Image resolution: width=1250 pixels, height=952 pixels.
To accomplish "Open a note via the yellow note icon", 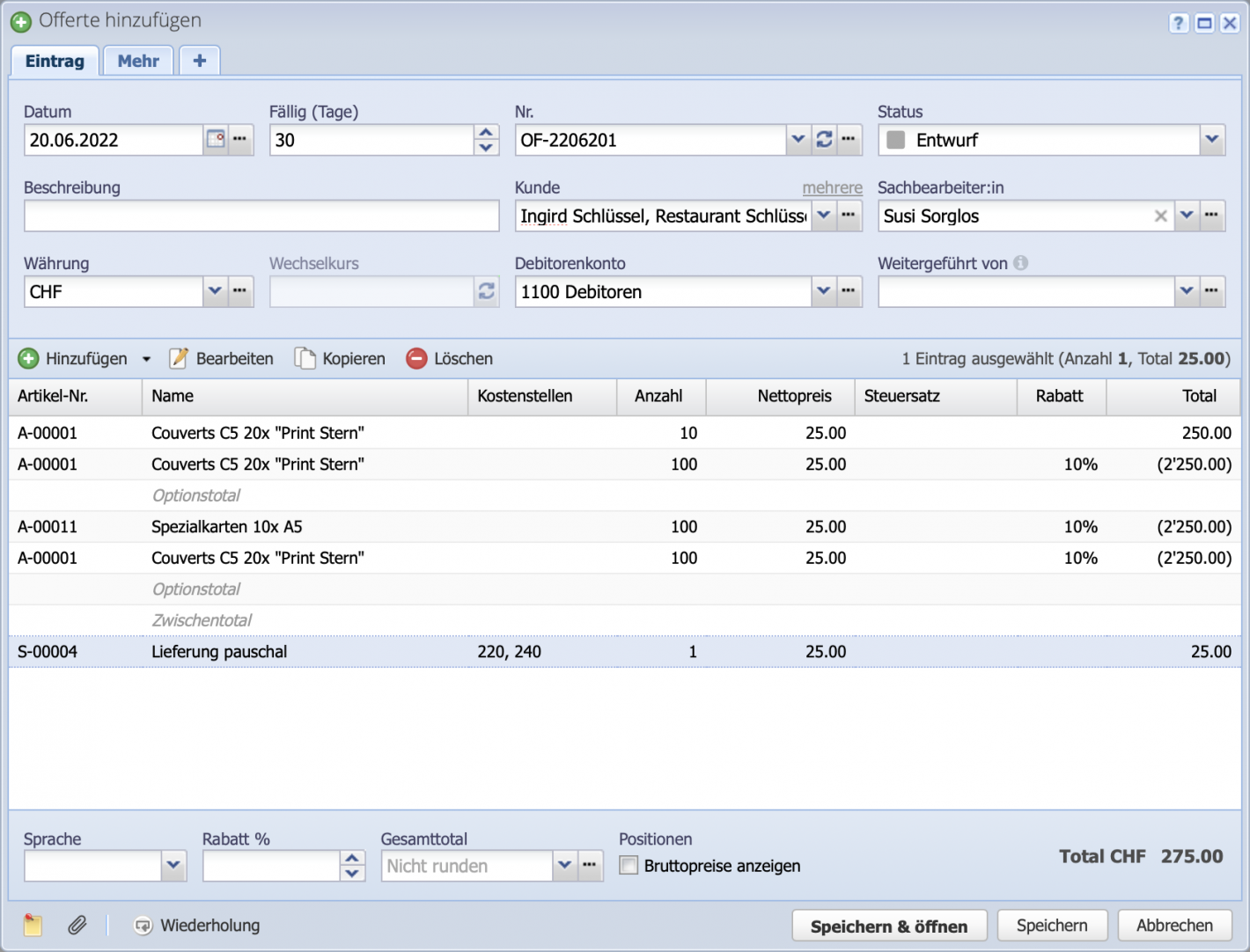I will pyautogui.click(x=32, y=925).
